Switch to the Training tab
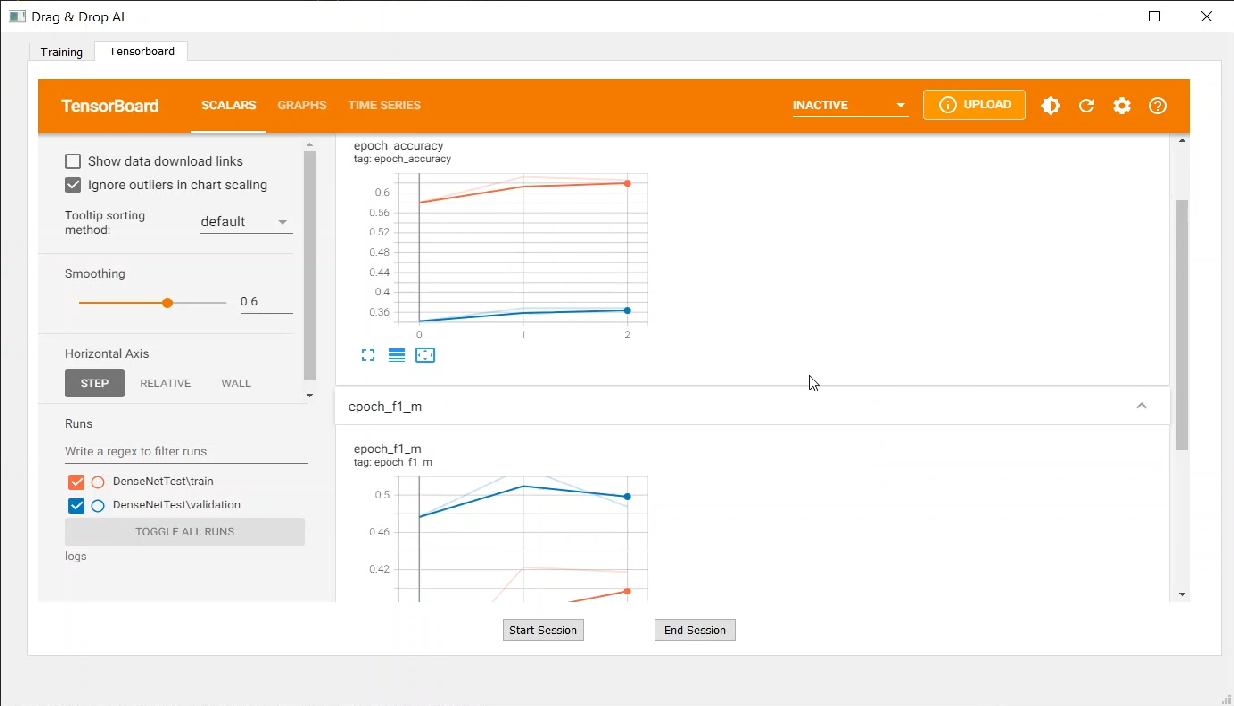Image resolution: width=1234 pixels, height=706 pixels. (x=62, y=52)
